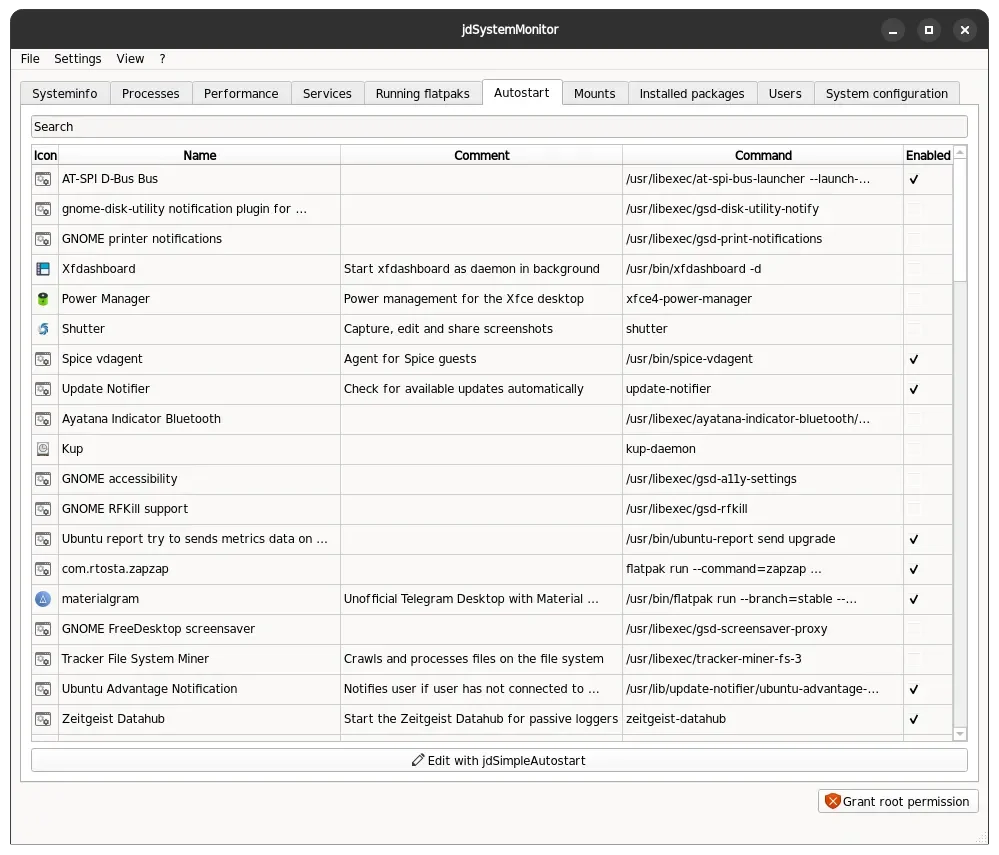Open the Settings menu

coord(77,59)
